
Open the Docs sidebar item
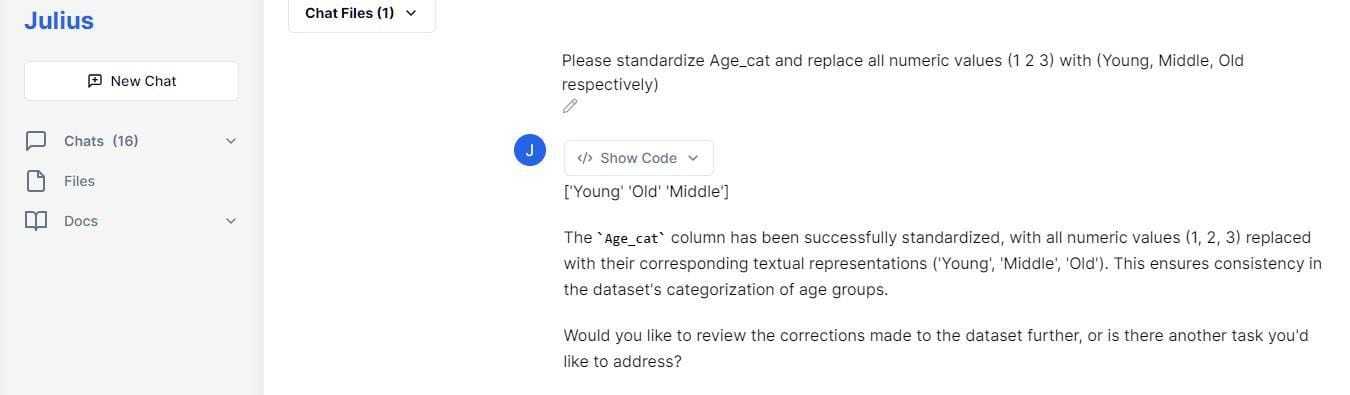click(x=131, y=221)
